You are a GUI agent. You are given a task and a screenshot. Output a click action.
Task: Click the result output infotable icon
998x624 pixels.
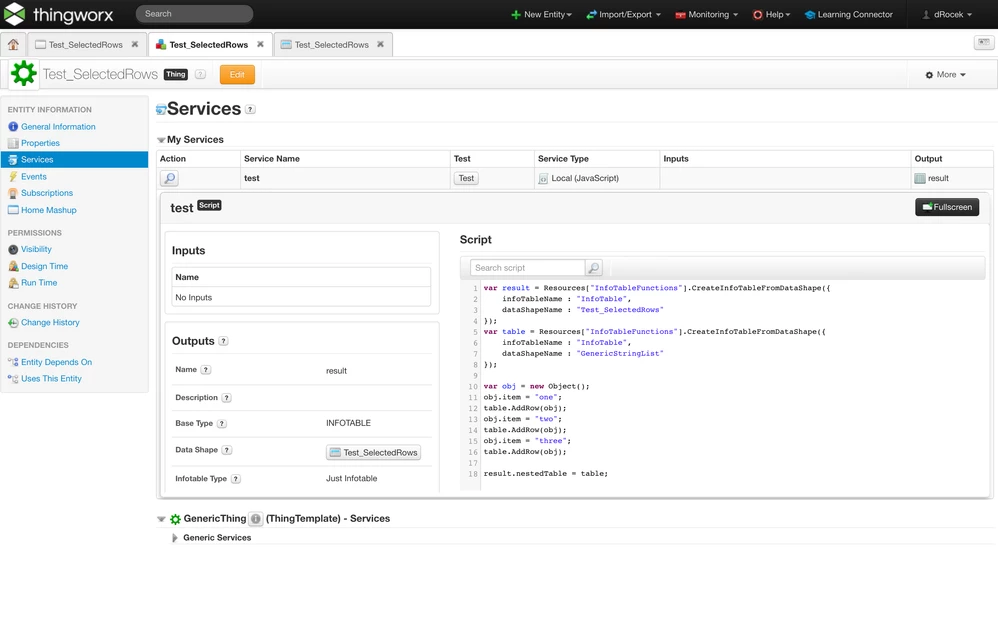tap(920, 178)
